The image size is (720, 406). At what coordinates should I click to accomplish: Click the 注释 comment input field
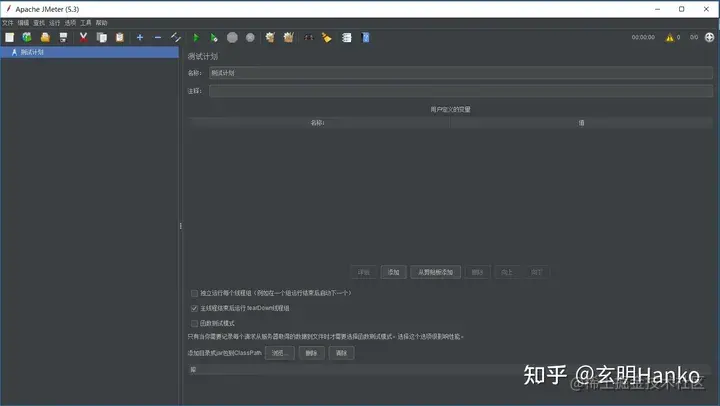tap(461, 91)
